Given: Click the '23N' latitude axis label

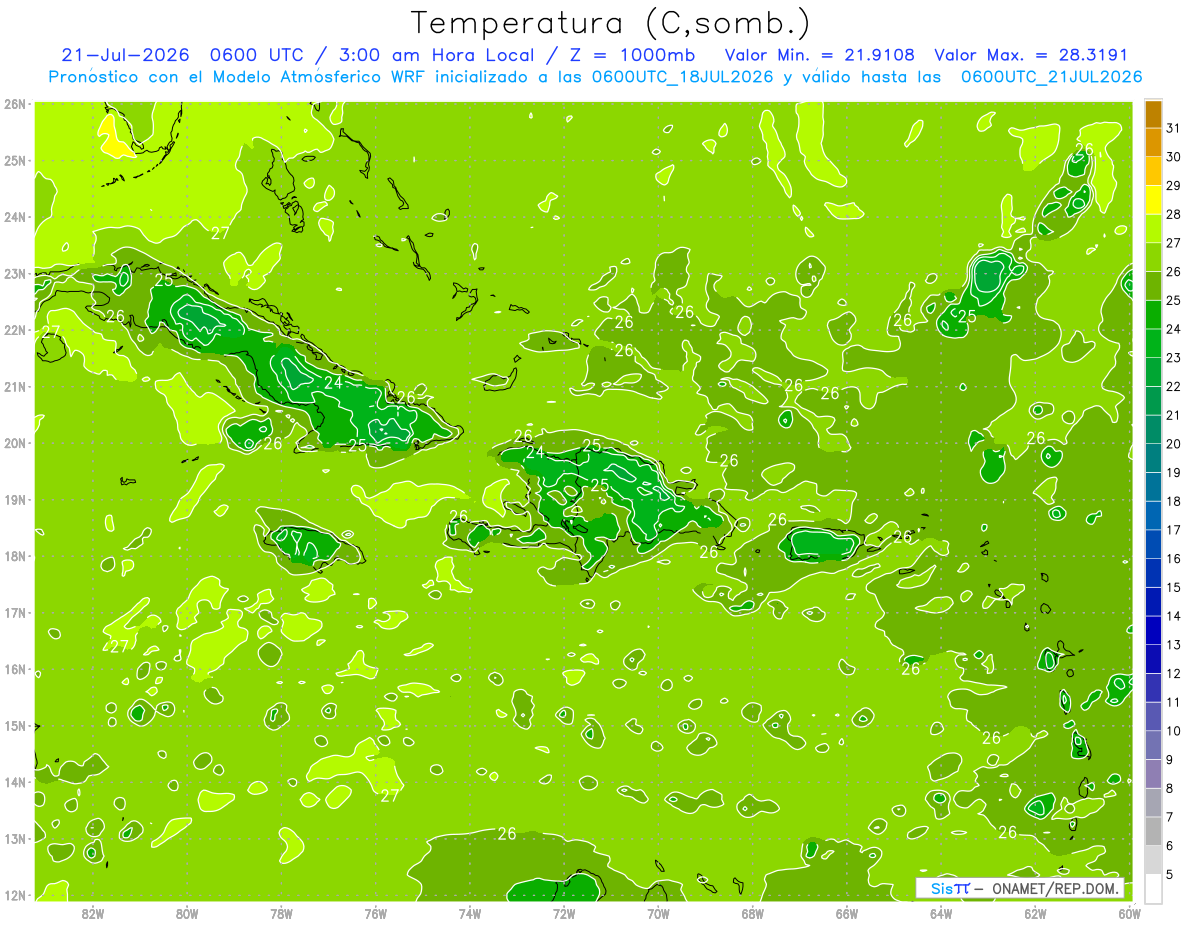Looking at the screenshot, I should [15, 274].
